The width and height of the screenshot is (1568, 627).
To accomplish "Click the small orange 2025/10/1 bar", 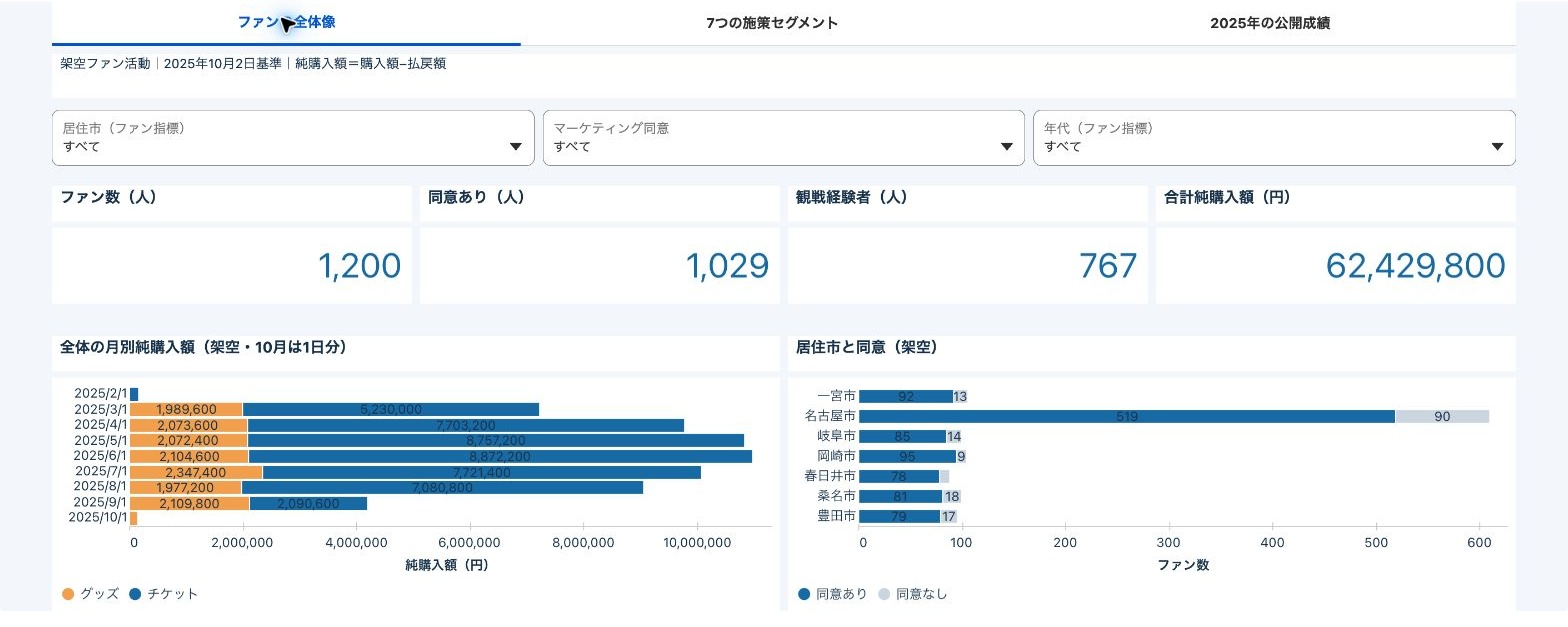I will point(133,518).
